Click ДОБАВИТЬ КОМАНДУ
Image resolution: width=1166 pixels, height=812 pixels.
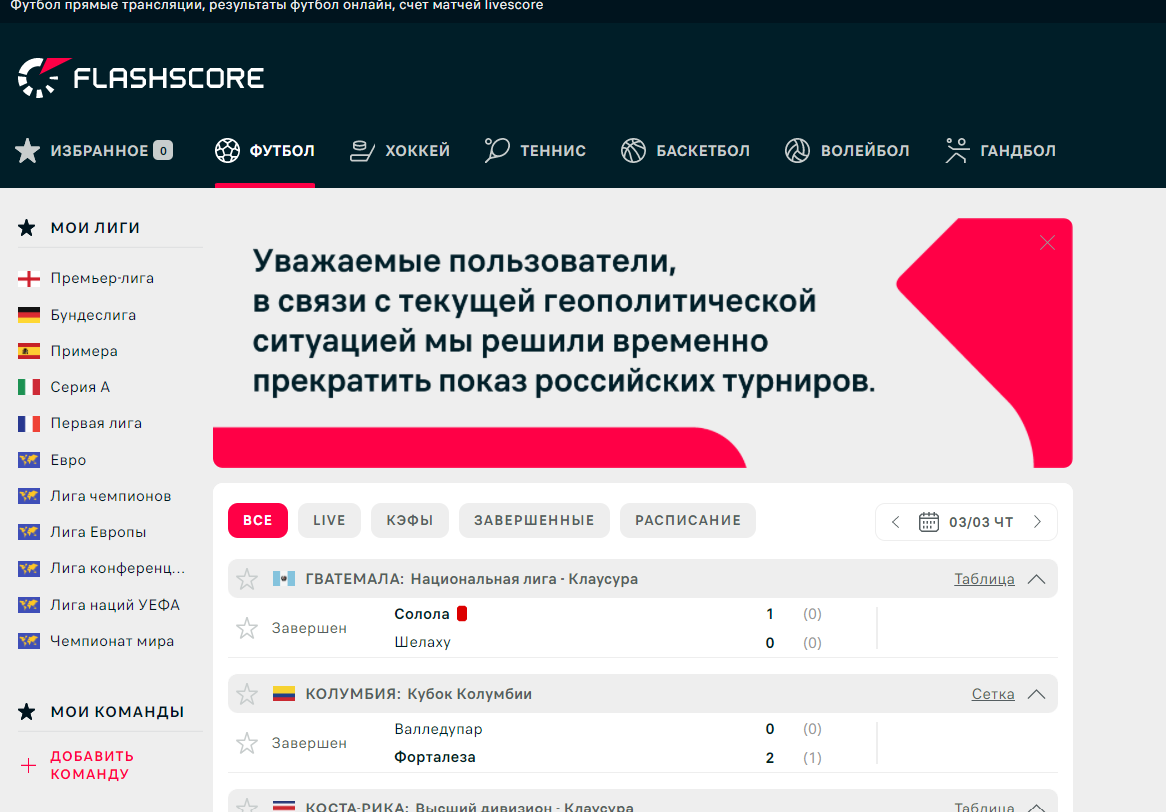[x=92, y=765]
